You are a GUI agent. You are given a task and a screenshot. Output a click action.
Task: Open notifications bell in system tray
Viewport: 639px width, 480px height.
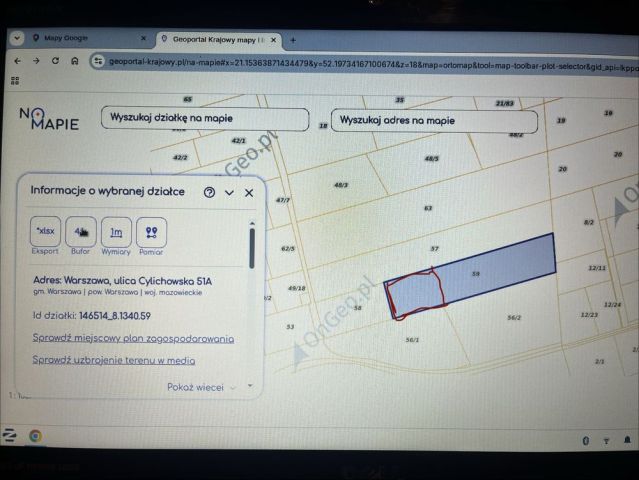[627, 440]
